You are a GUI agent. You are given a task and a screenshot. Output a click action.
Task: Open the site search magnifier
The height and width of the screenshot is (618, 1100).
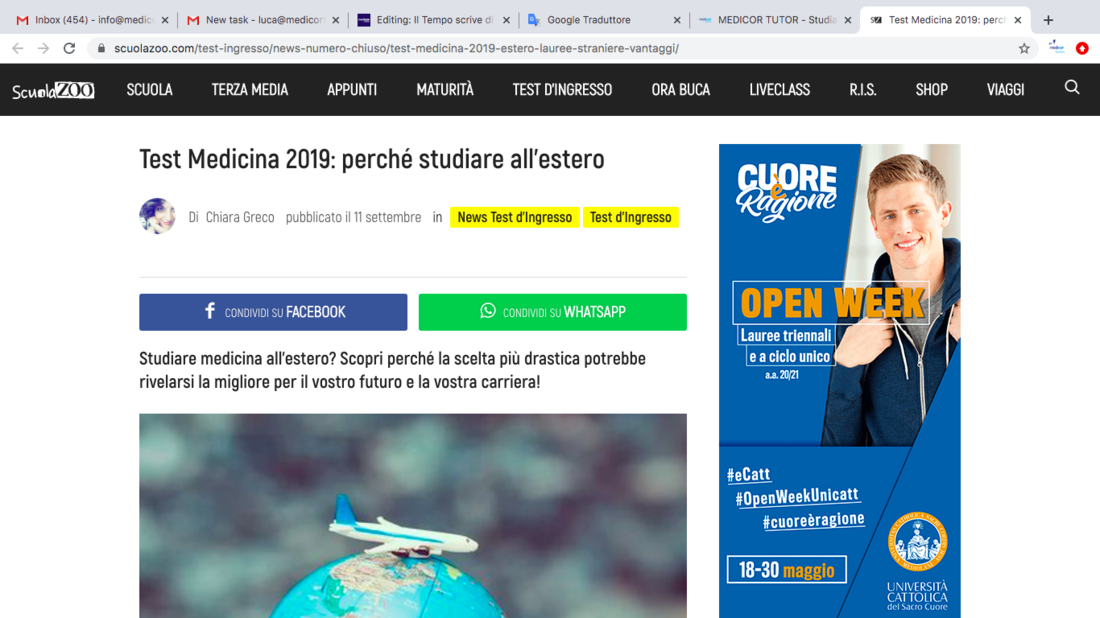(1072, 88)
